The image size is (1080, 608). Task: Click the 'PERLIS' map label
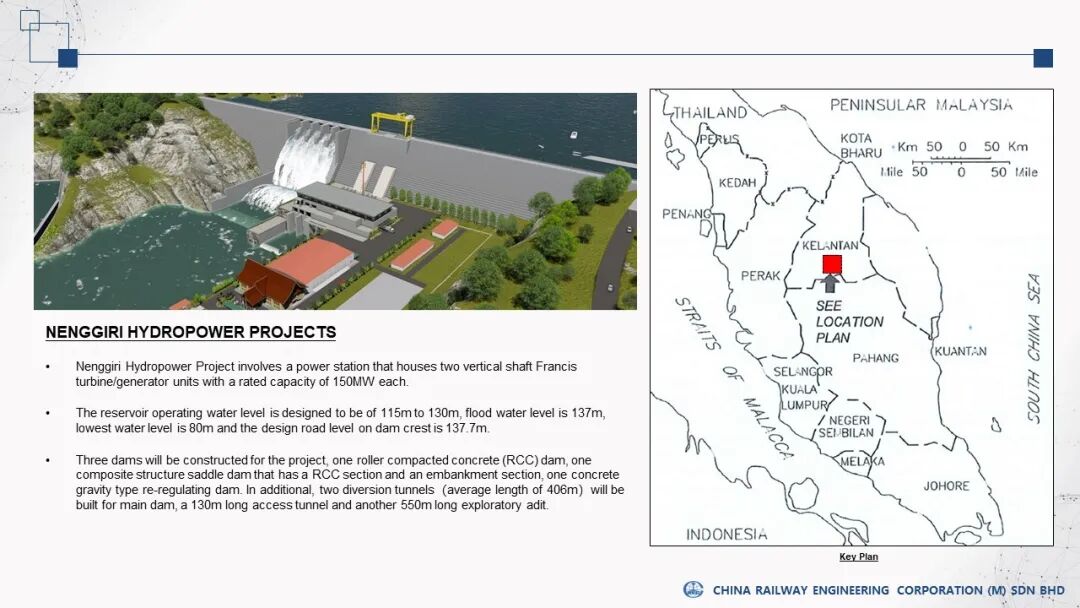[720, 139]
